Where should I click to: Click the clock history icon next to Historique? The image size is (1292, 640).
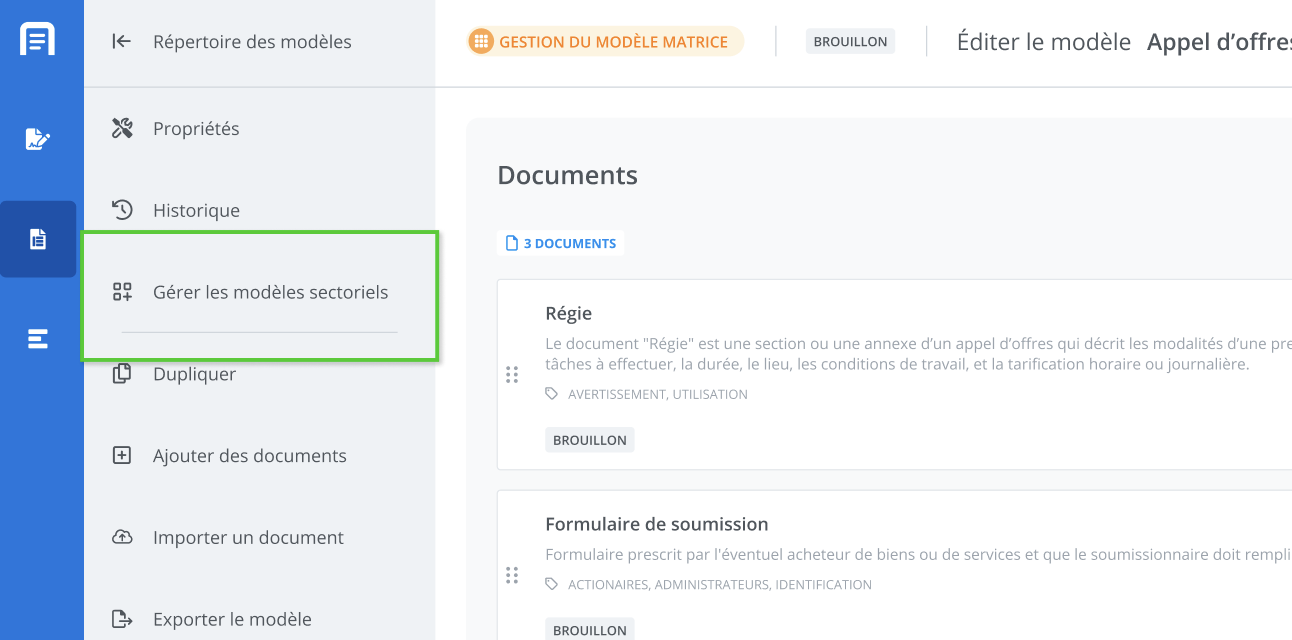click(122, 210)
